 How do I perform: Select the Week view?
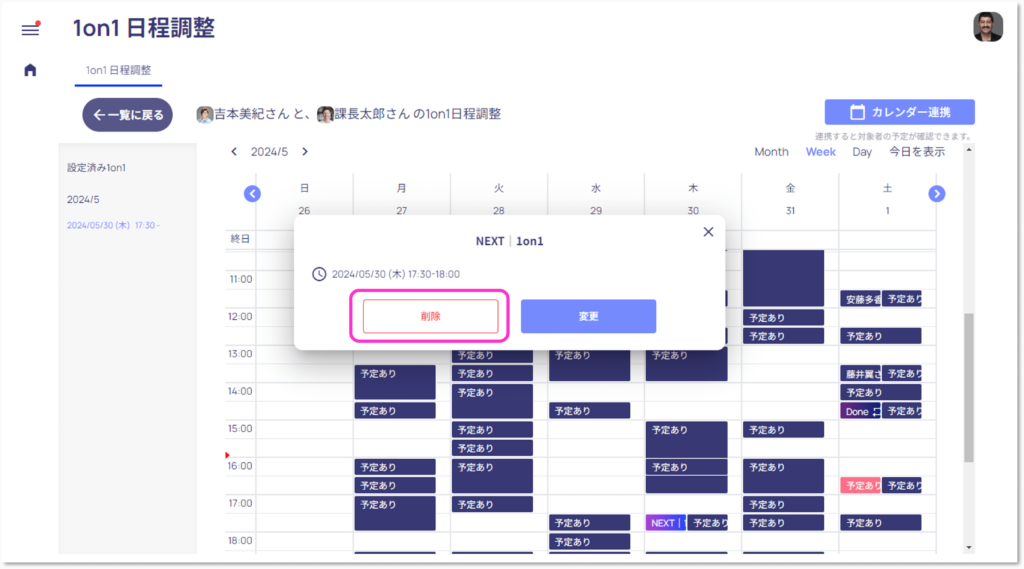pyautogui.click(x=820, y=152)
